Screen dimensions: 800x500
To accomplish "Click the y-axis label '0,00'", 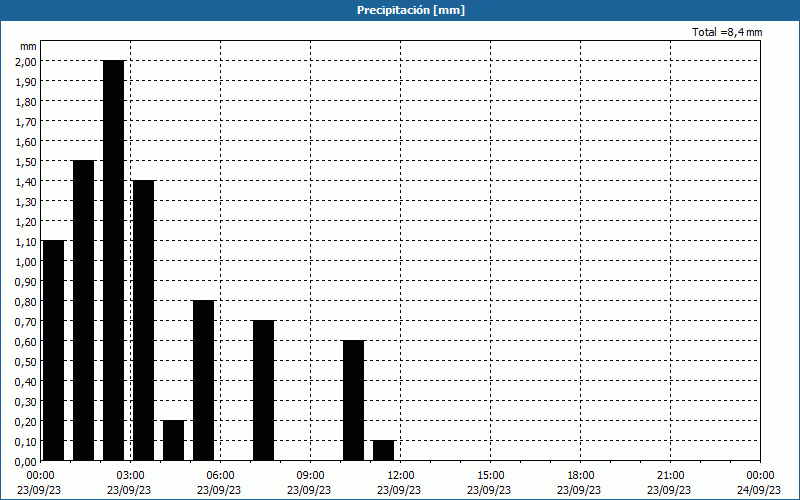I will (x=28, y=462).
